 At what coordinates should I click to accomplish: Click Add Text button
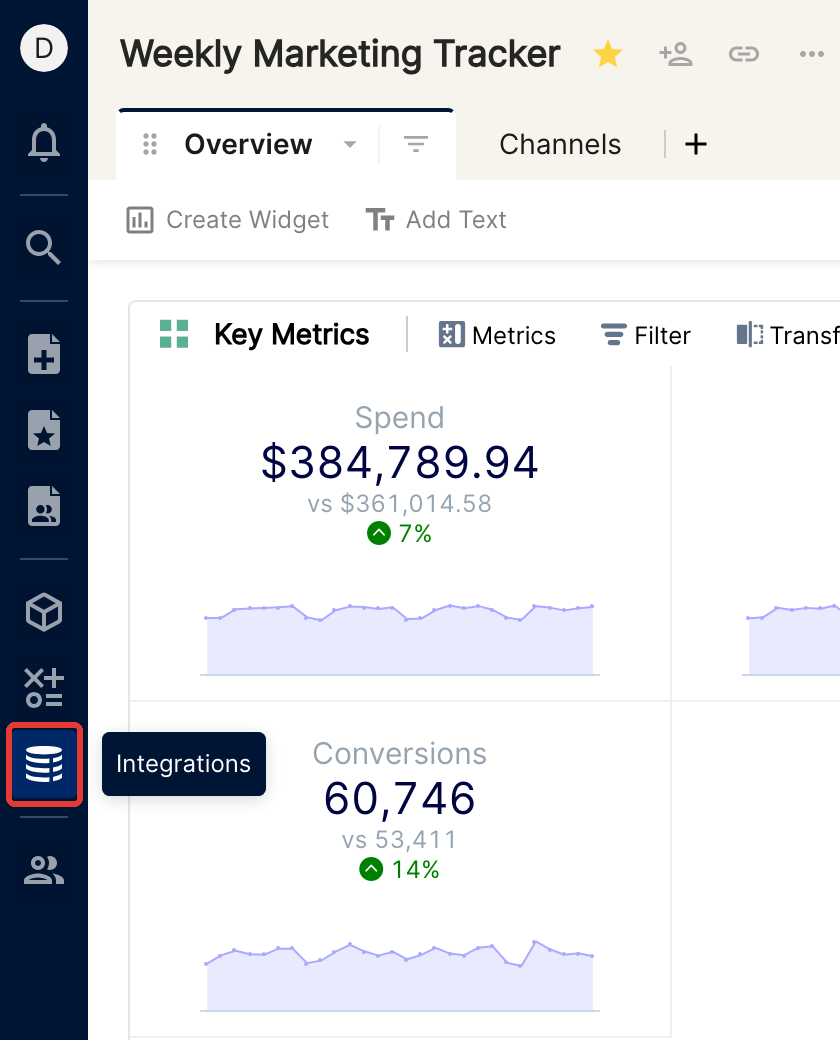436,220
